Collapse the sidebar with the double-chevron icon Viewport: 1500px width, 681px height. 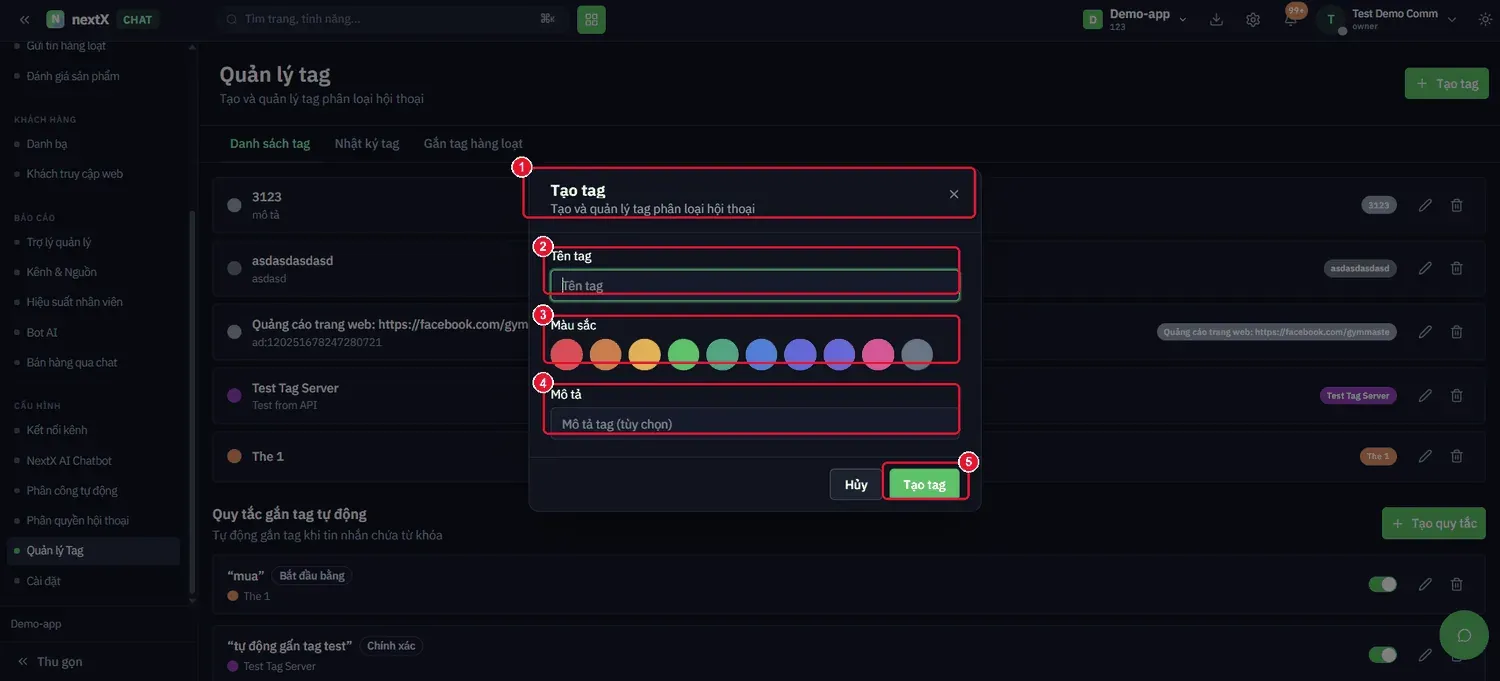click(25, 19)
